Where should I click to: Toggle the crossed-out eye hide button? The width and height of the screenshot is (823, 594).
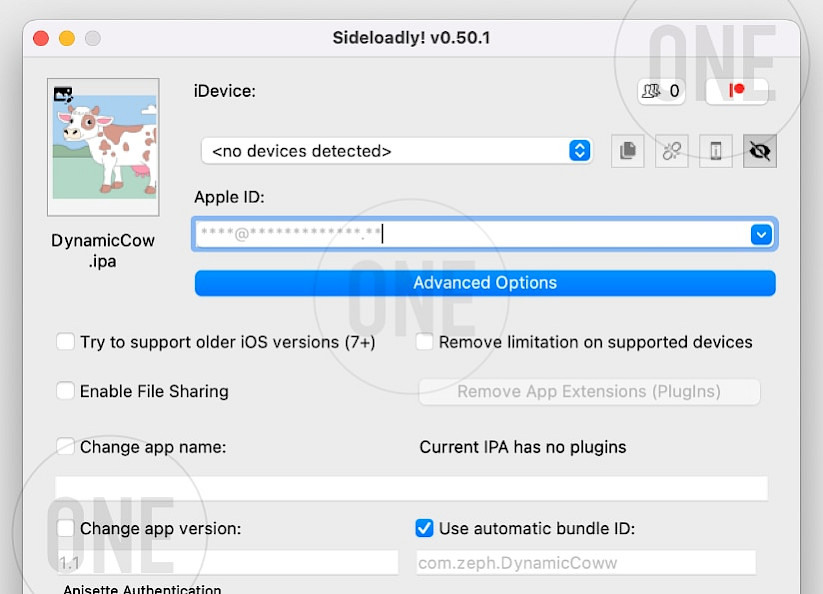point(760,151)
